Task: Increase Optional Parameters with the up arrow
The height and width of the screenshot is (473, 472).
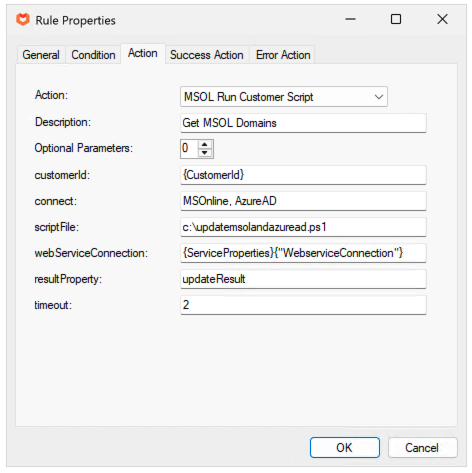Action: point(205,145)
